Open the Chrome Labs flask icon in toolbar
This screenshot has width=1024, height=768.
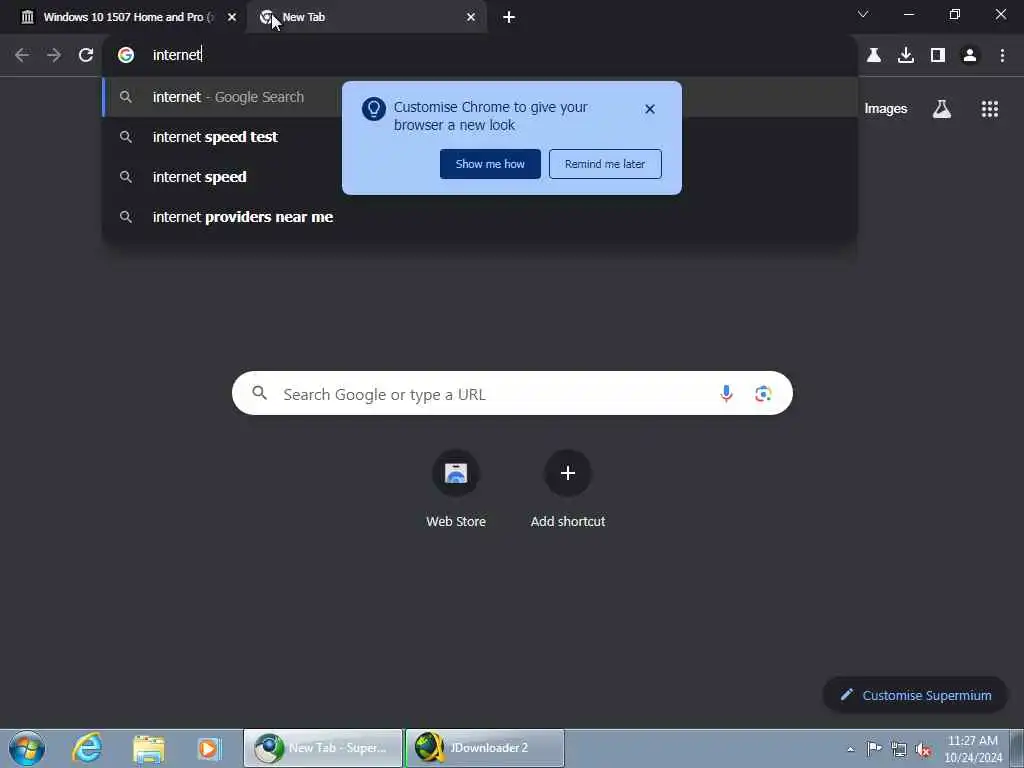tap(874, 55)
